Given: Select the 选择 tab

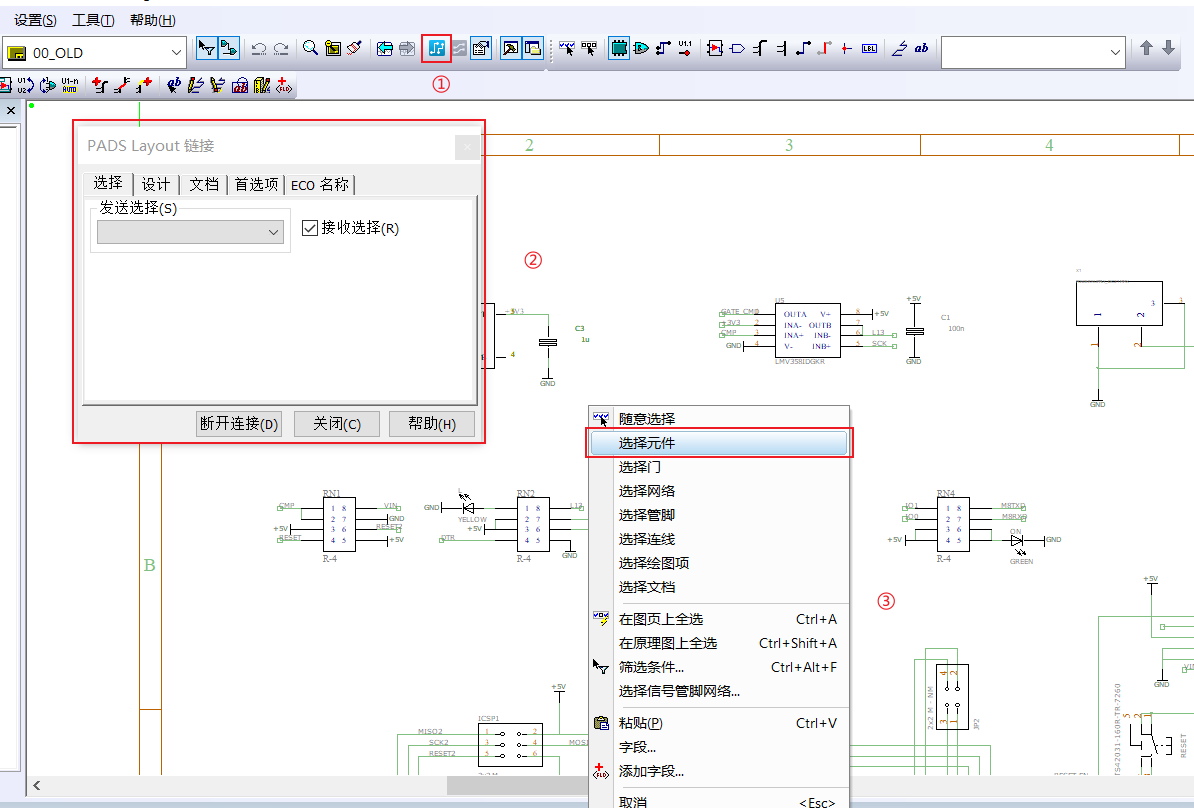Looking at the screenshot, I should [x=107, y=183].
